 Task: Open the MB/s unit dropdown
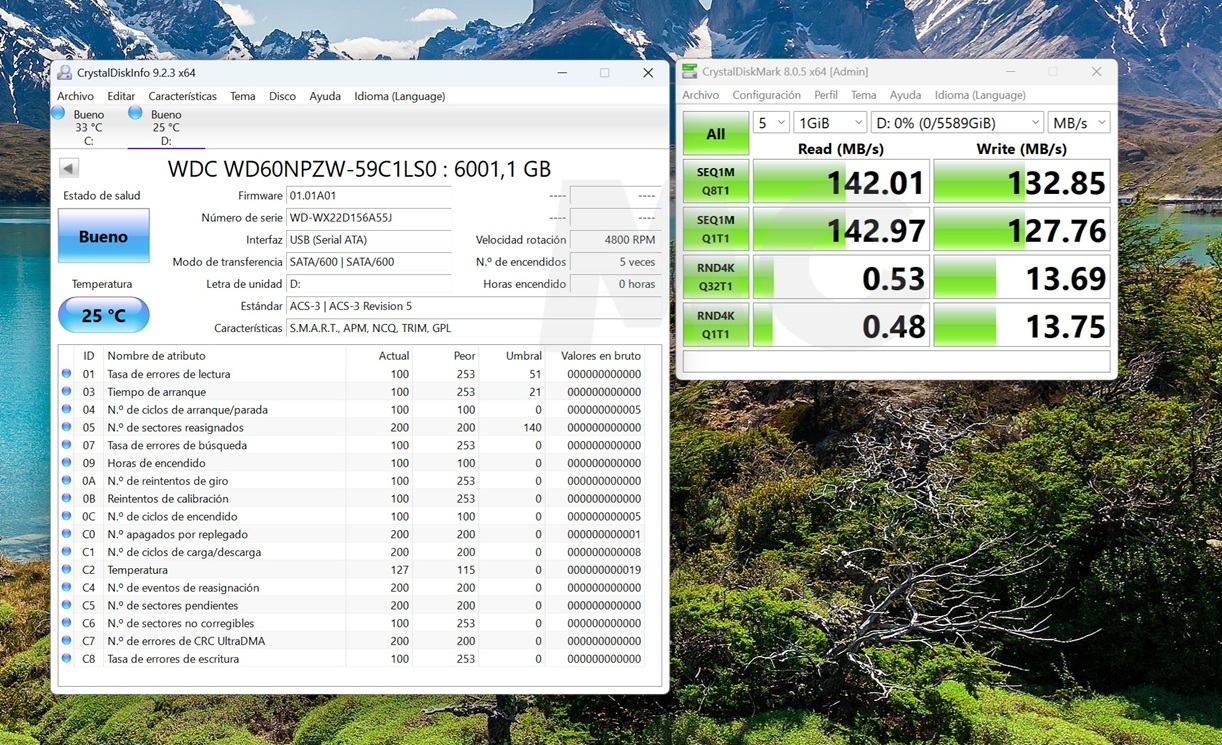pyautogui.click(x=1079, y=122)
